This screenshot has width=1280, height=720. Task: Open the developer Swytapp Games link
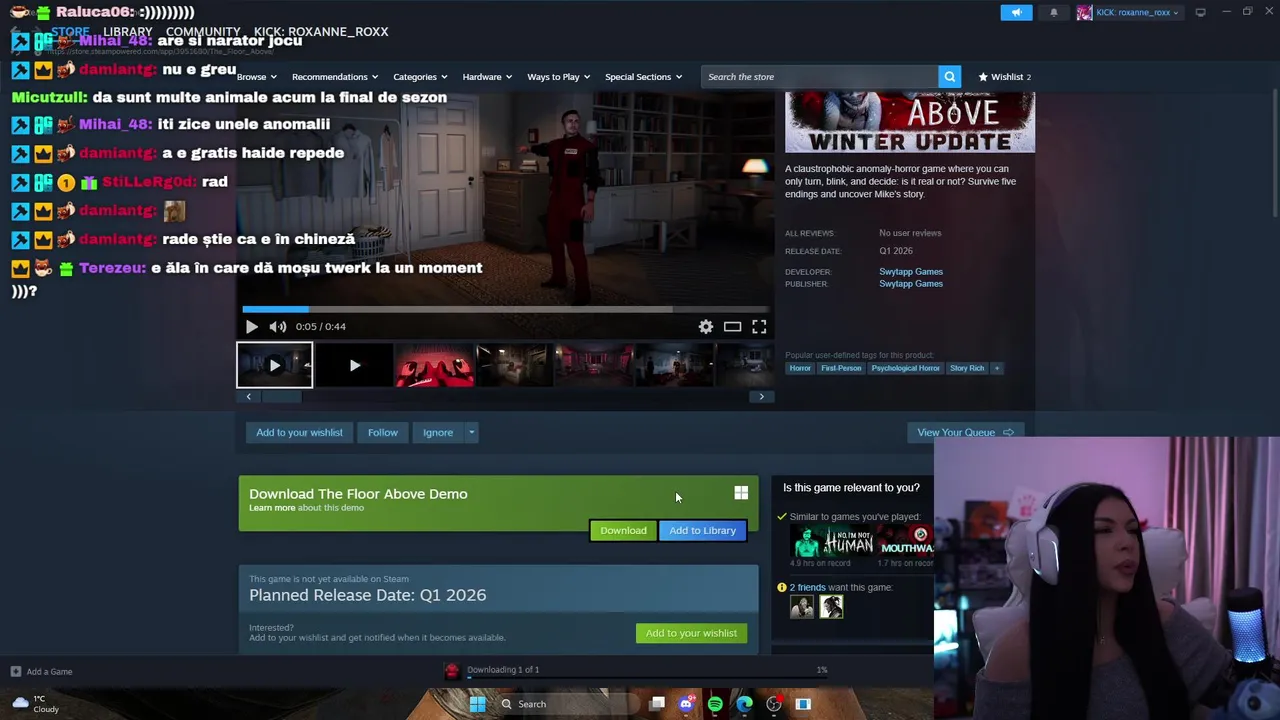pos(911,271)
